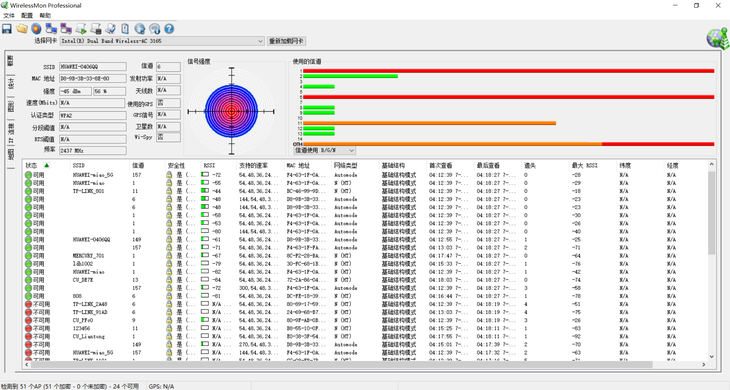Click the 重新加载网卡 button

[x=286, y=41]
